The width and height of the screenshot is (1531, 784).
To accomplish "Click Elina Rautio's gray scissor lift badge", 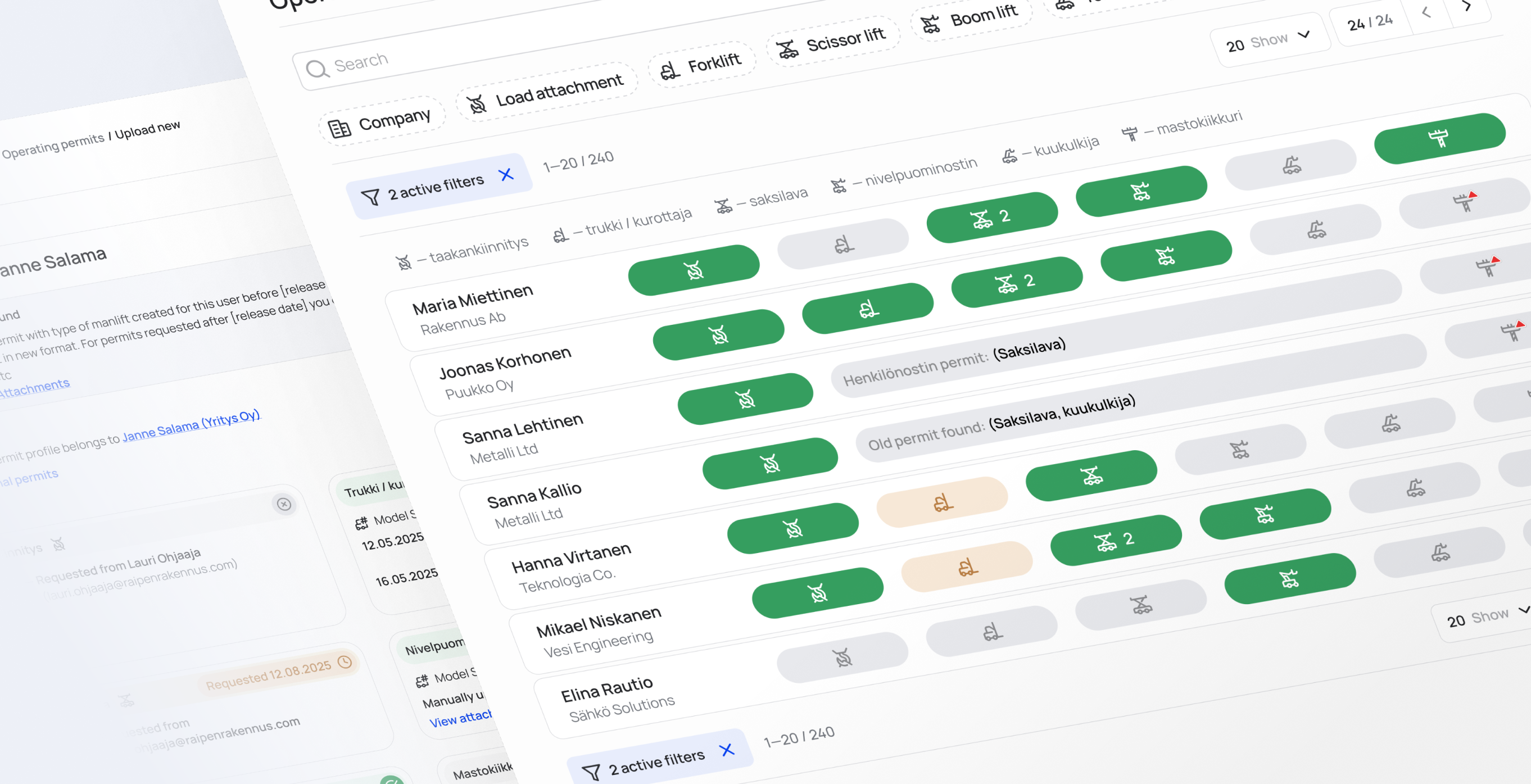I will click(x=1140, y=605).
